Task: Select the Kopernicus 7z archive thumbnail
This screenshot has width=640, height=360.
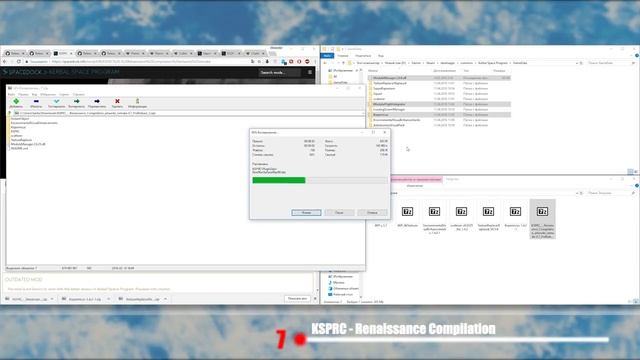Action: [x=515, y=217]
